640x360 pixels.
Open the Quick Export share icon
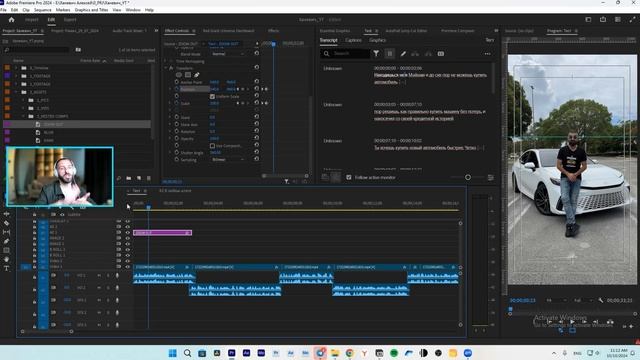[603, 20]
